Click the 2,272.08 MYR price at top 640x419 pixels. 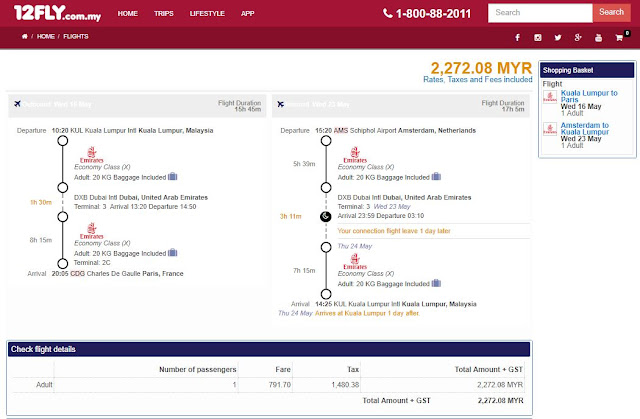(481, 68)
